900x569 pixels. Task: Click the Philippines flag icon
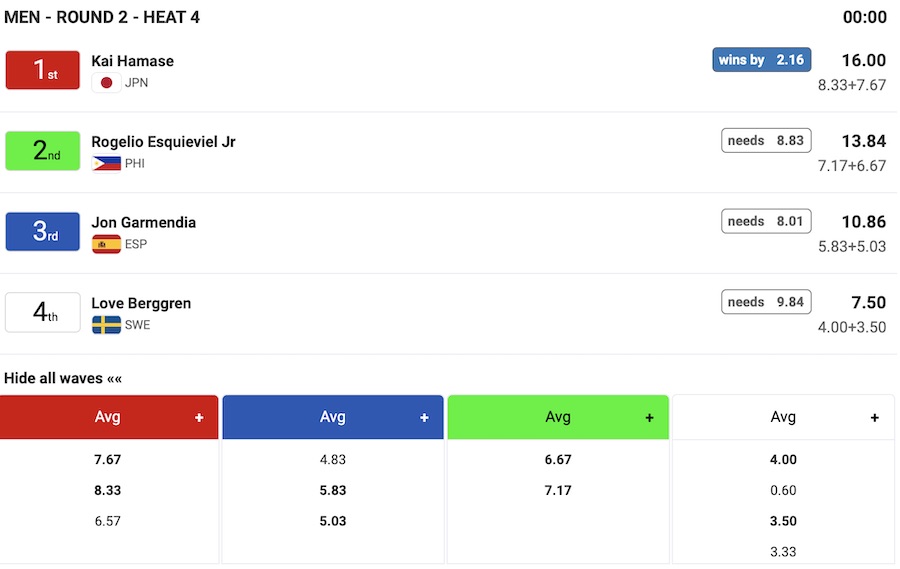click(x=106, y=164)
